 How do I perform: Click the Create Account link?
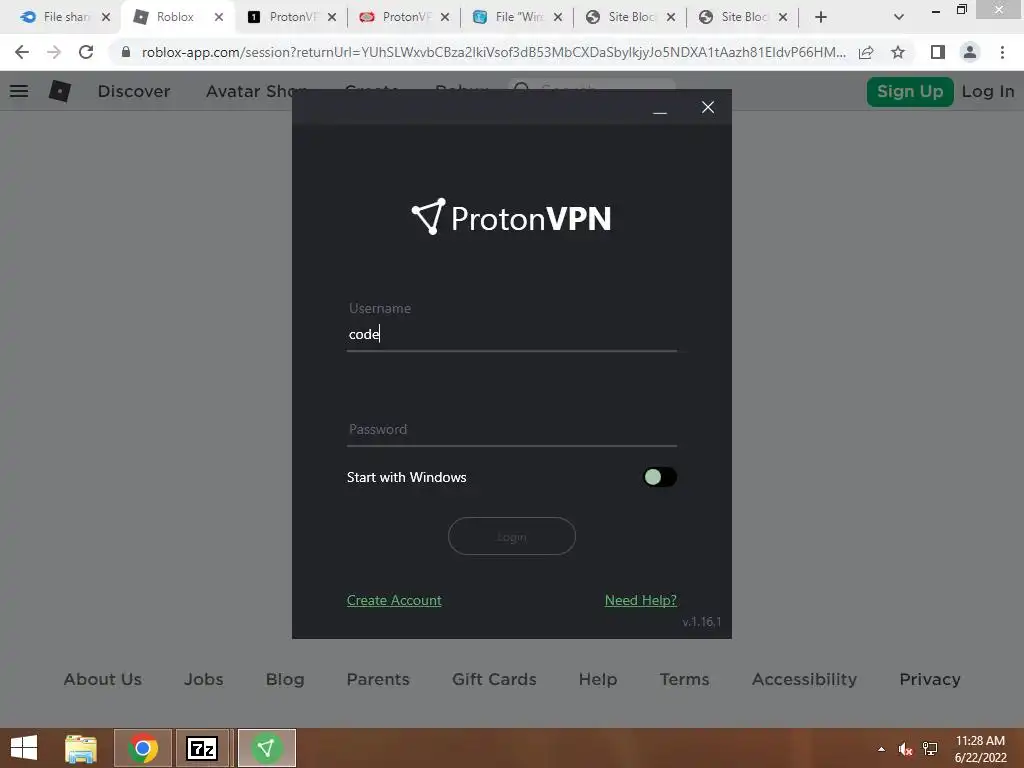394,600
